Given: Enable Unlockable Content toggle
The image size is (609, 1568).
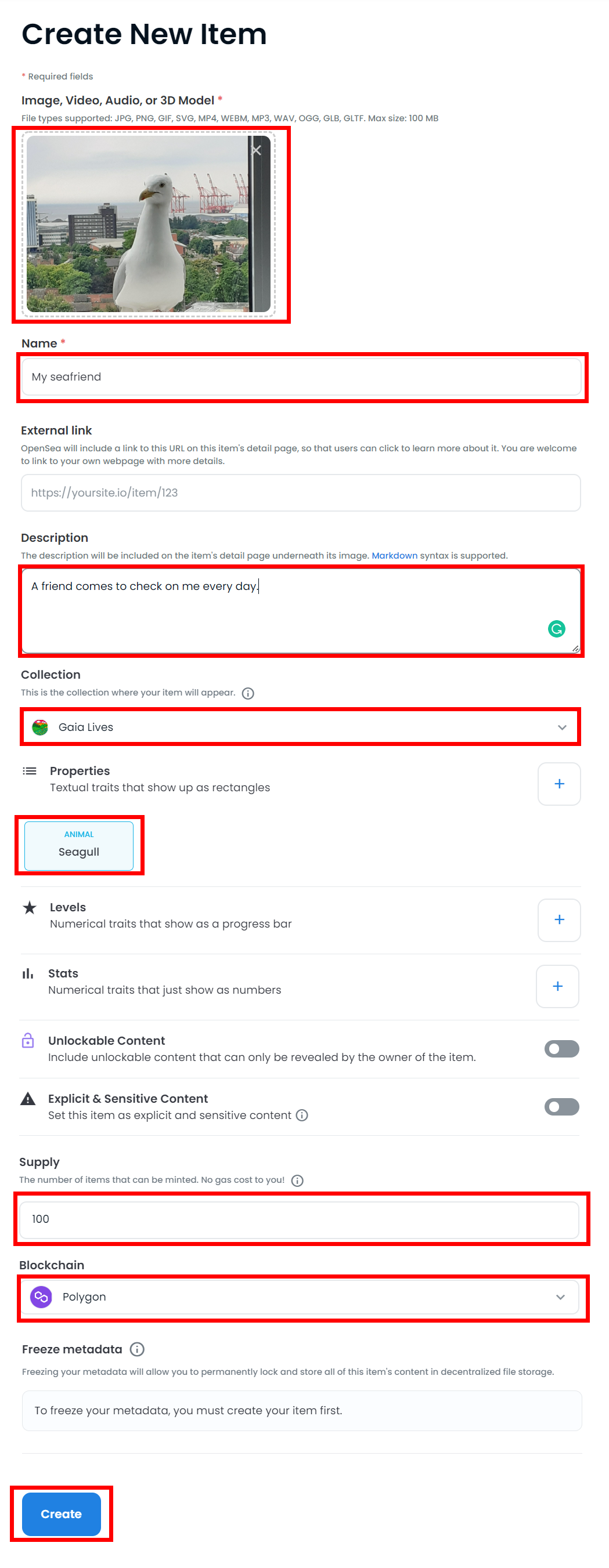Looking at the screenshot, I should pos(561,1049).
